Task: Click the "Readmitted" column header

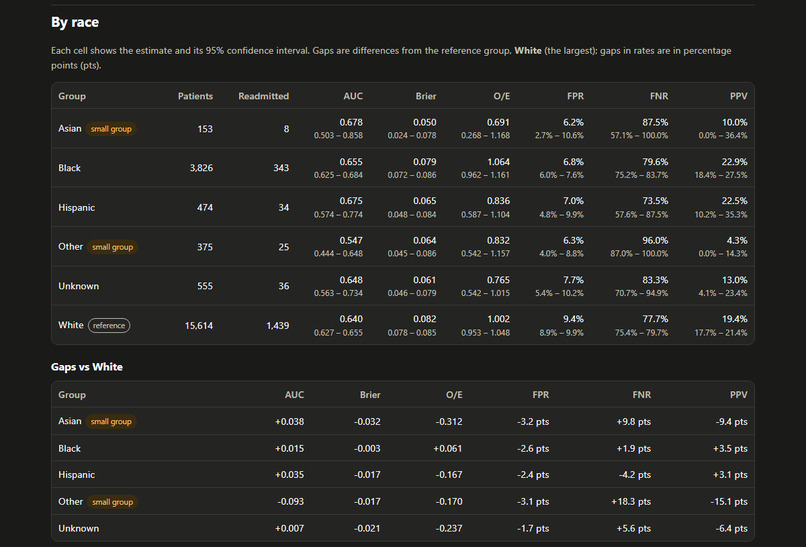Action: pyautogui.click(x=264, y=96)
